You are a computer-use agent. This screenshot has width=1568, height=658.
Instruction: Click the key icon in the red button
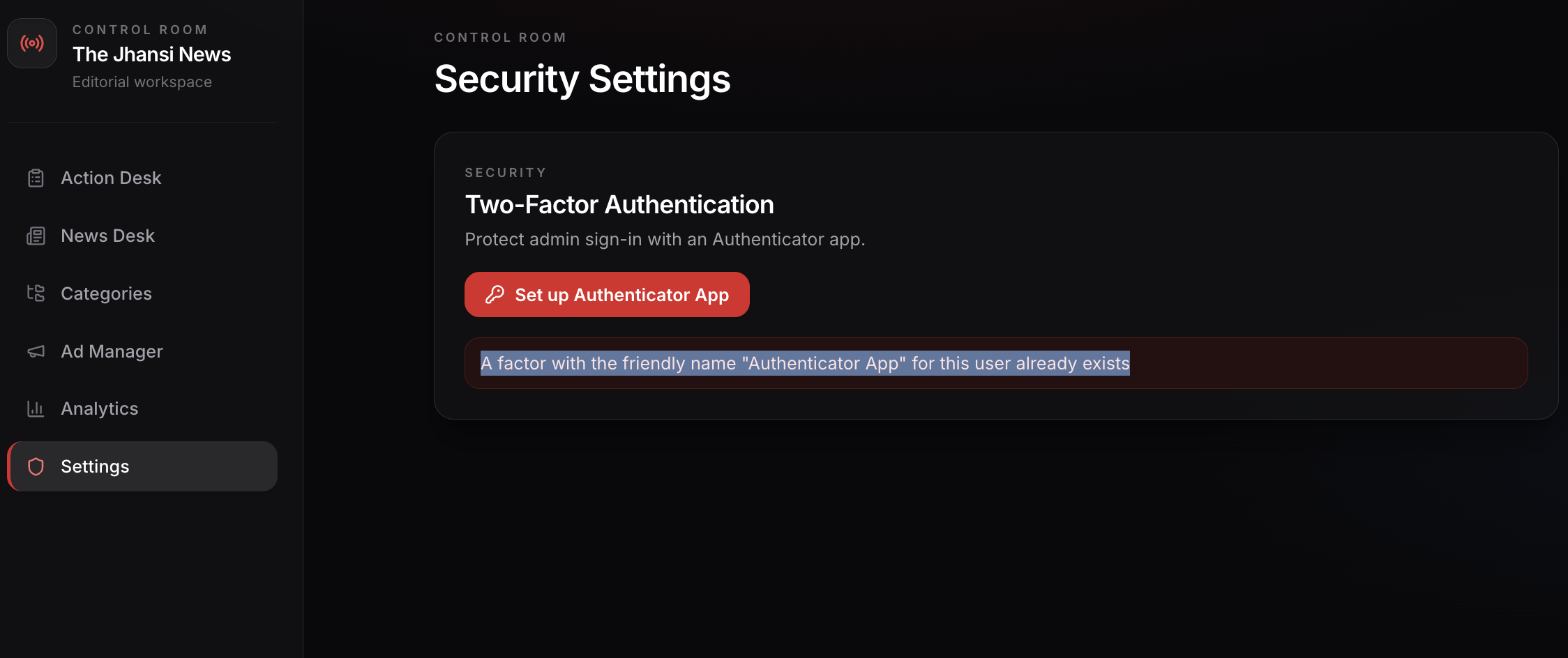(x=495, y=295)
